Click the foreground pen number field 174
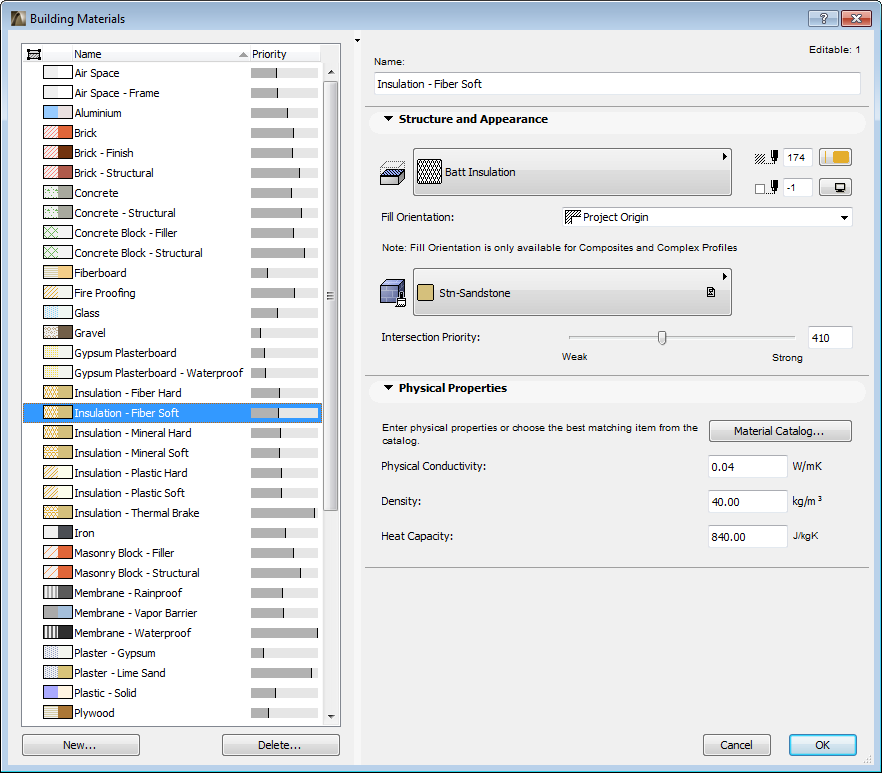Screen dimensions: 882x773 pos(798,158)
